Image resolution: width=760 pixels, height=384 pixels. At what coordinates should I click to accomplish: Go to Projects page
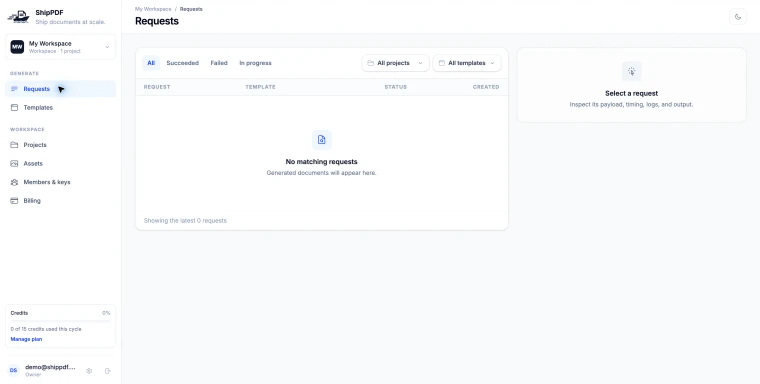click(x=61, y=145)
